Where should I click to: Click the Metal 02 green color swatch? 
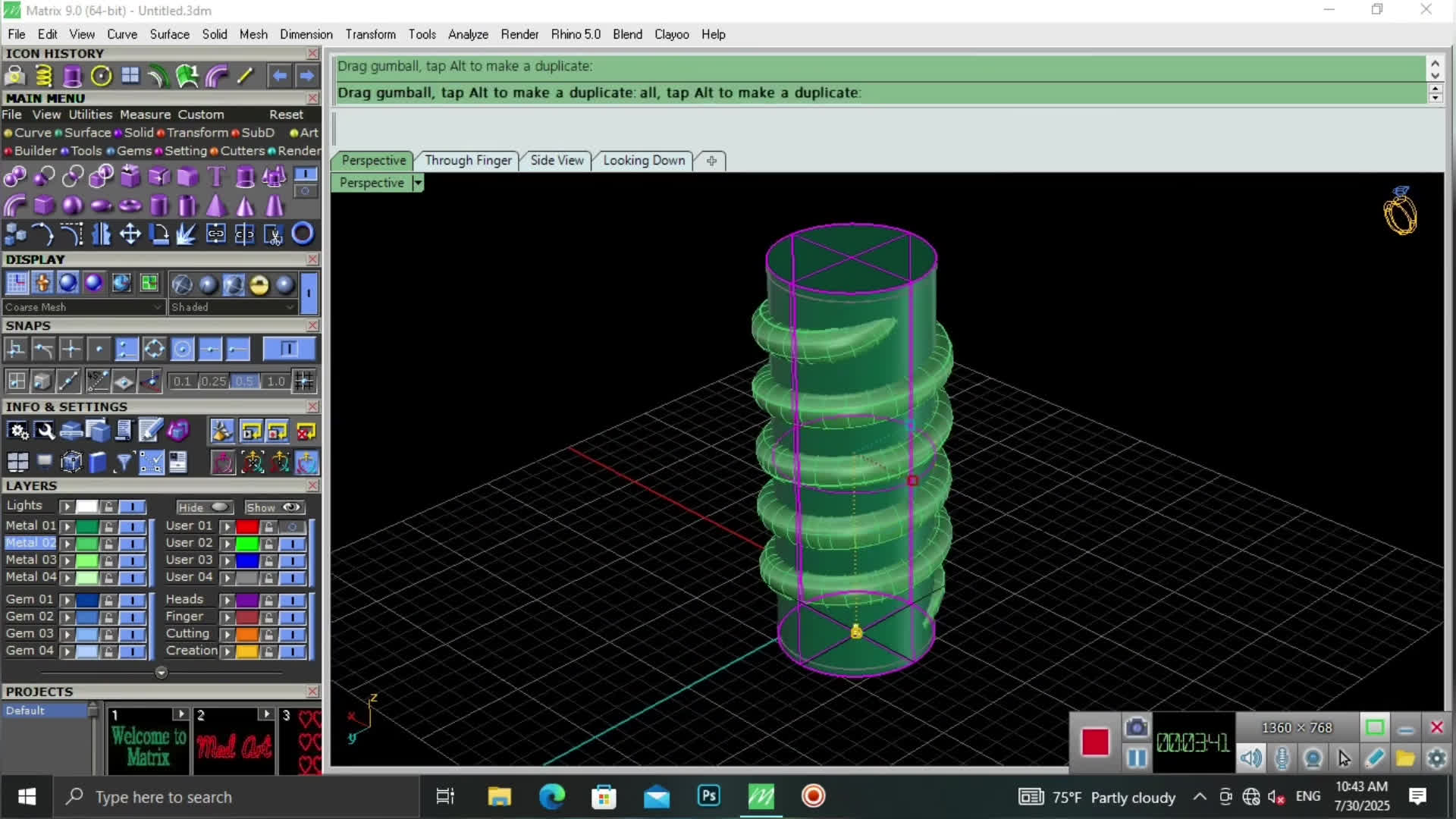pos(87,544)
